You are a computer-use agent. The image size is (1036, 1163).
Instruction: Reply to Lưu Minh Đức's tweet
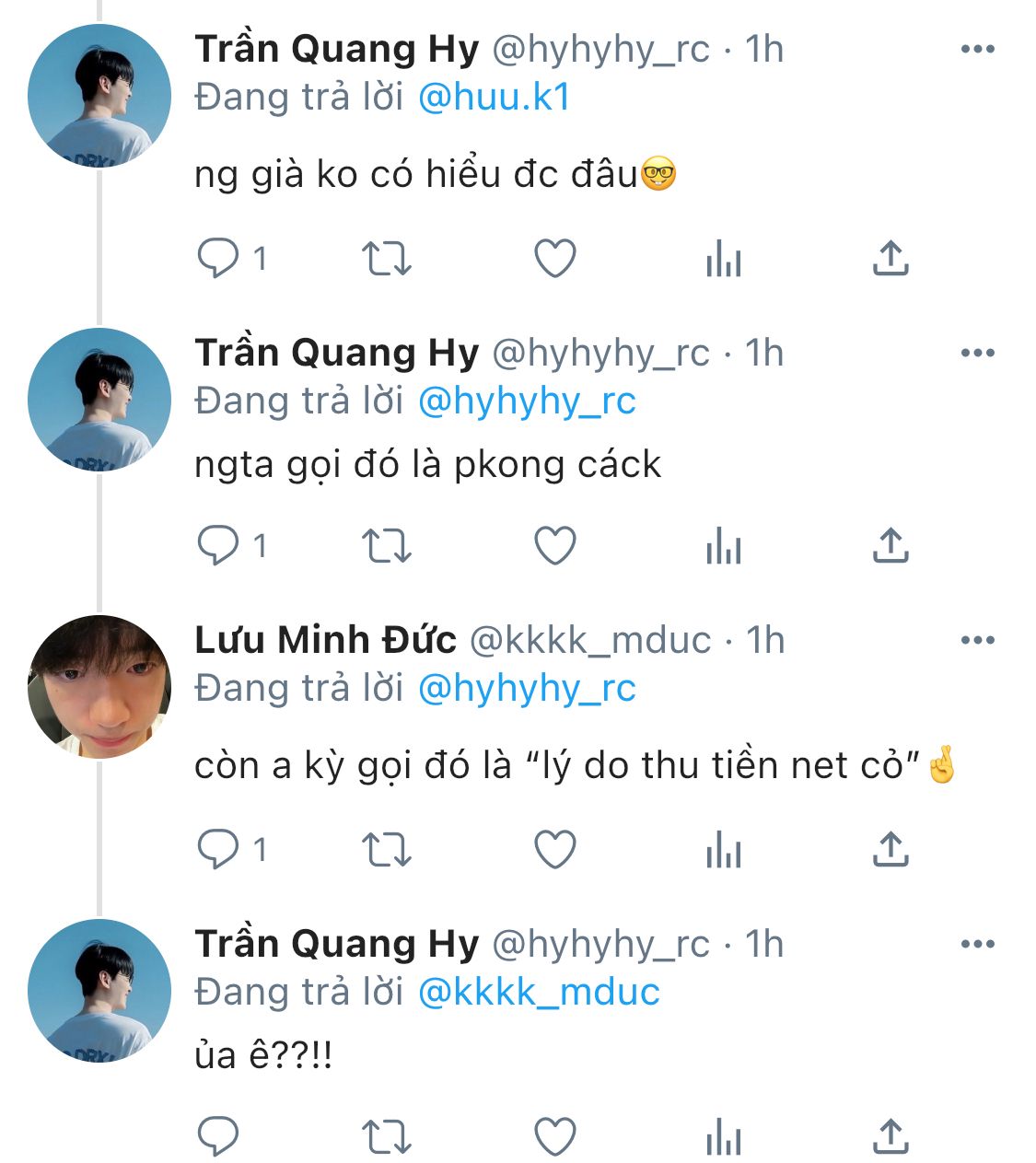click(218, 849)
